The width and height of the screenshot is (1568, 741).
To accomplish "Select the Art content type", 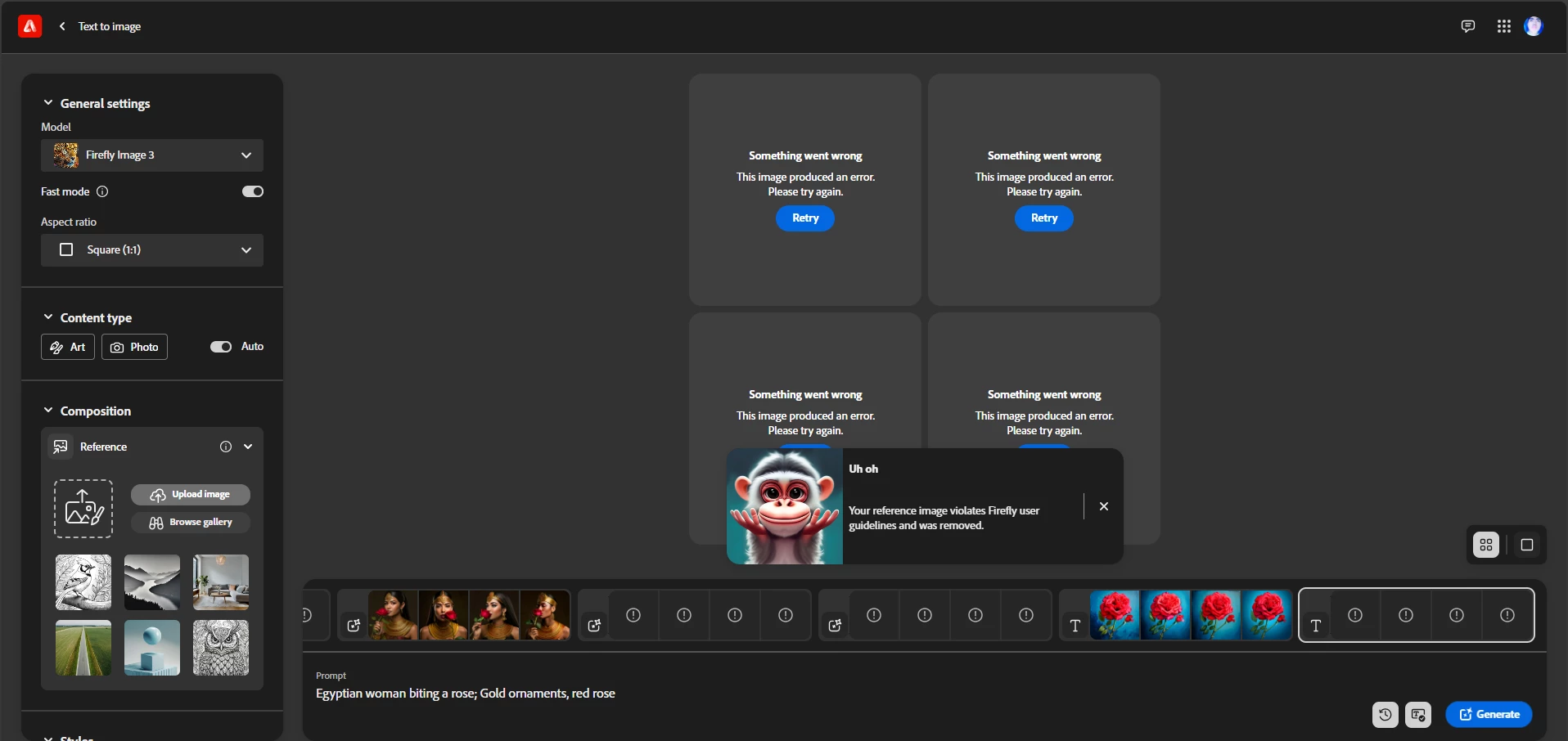I will pyautogui.click(x=68, y=347).
